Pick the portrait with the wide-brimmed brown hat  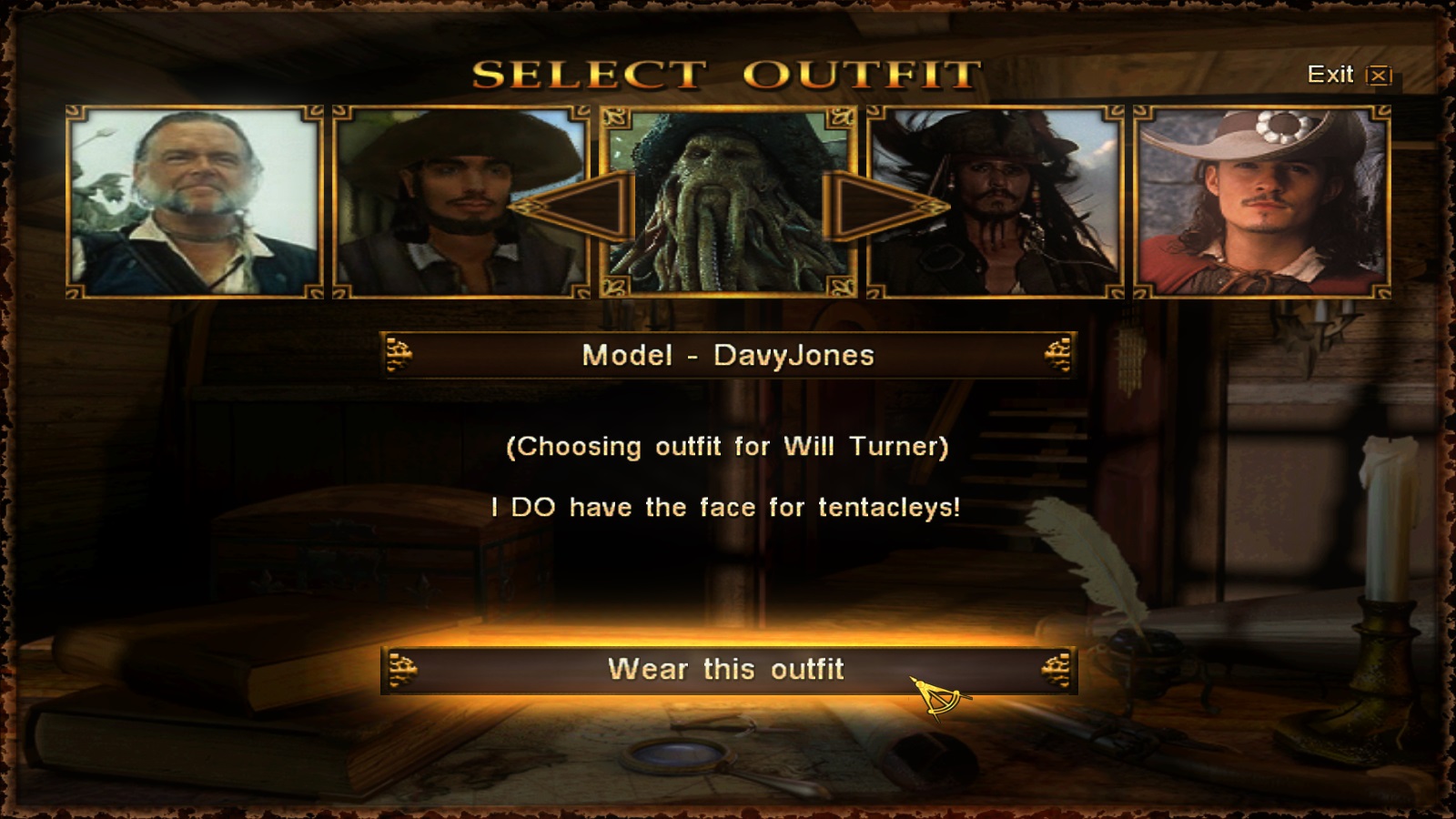click(x=461, y=202)
